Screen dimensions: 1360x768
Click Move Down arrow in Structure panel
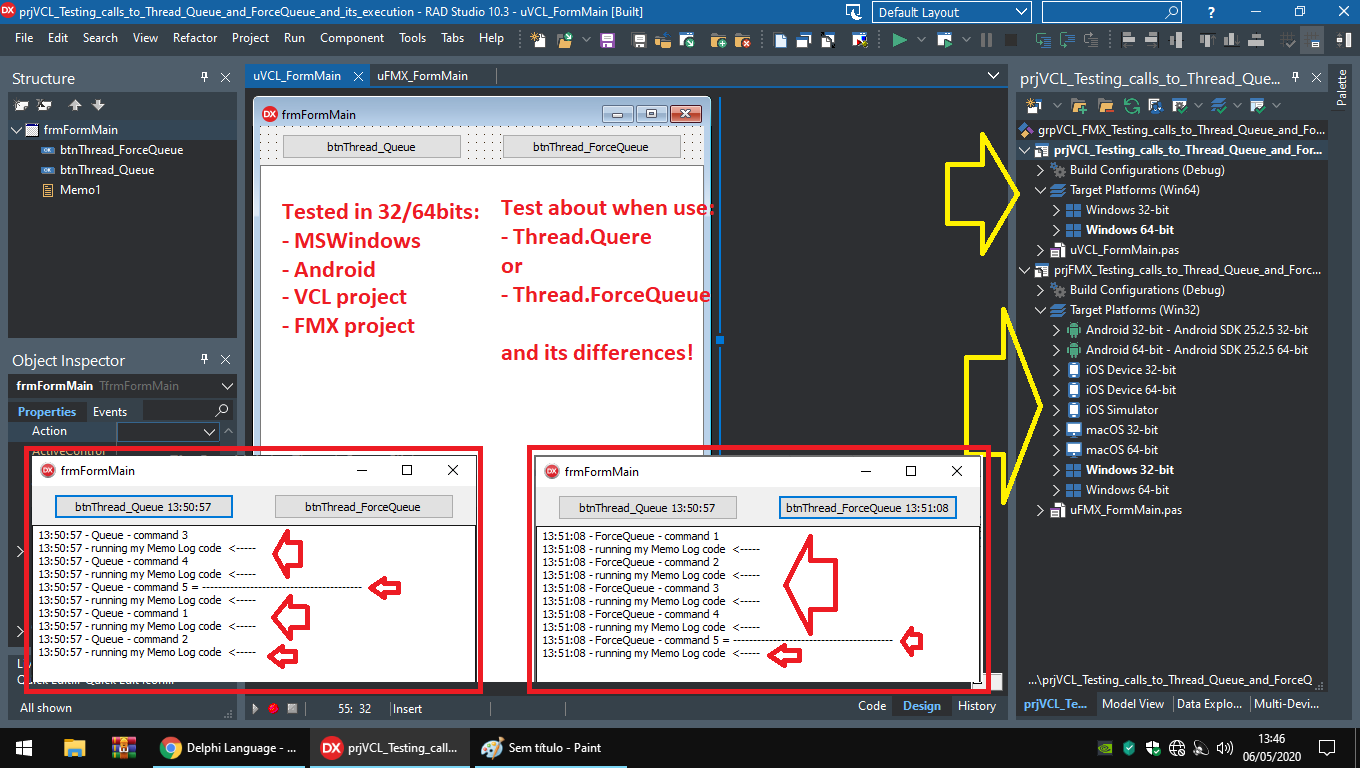pyautogui.click(x=98, y=105)
